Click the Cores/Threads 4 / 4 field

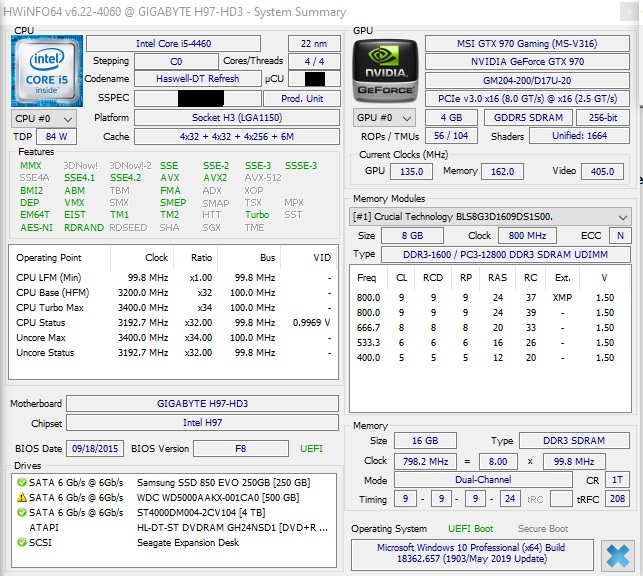pyautogui.click(x=314, y=61)
